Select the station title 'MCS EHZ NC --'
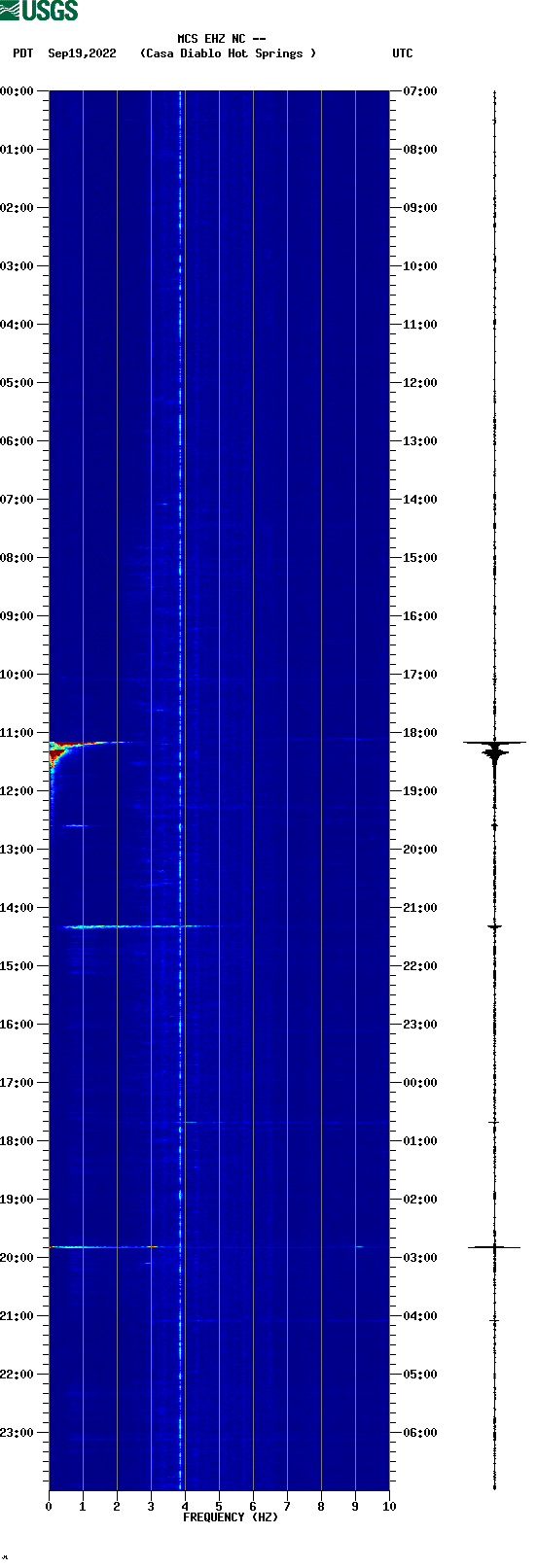The image size is (537, 1568). (x=222, y=39)
